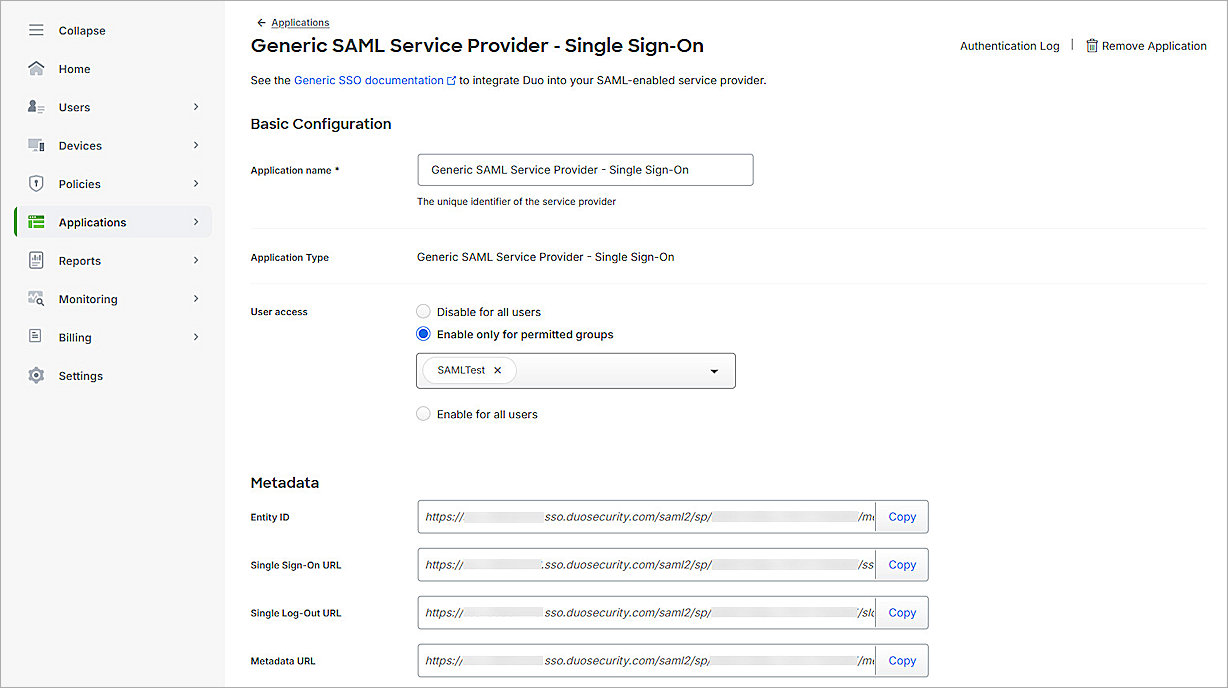Open the permitted groups dropdown arrow
Image resolution: width=1228 pixels, height=688 pixels.
(x=714, y=371)
